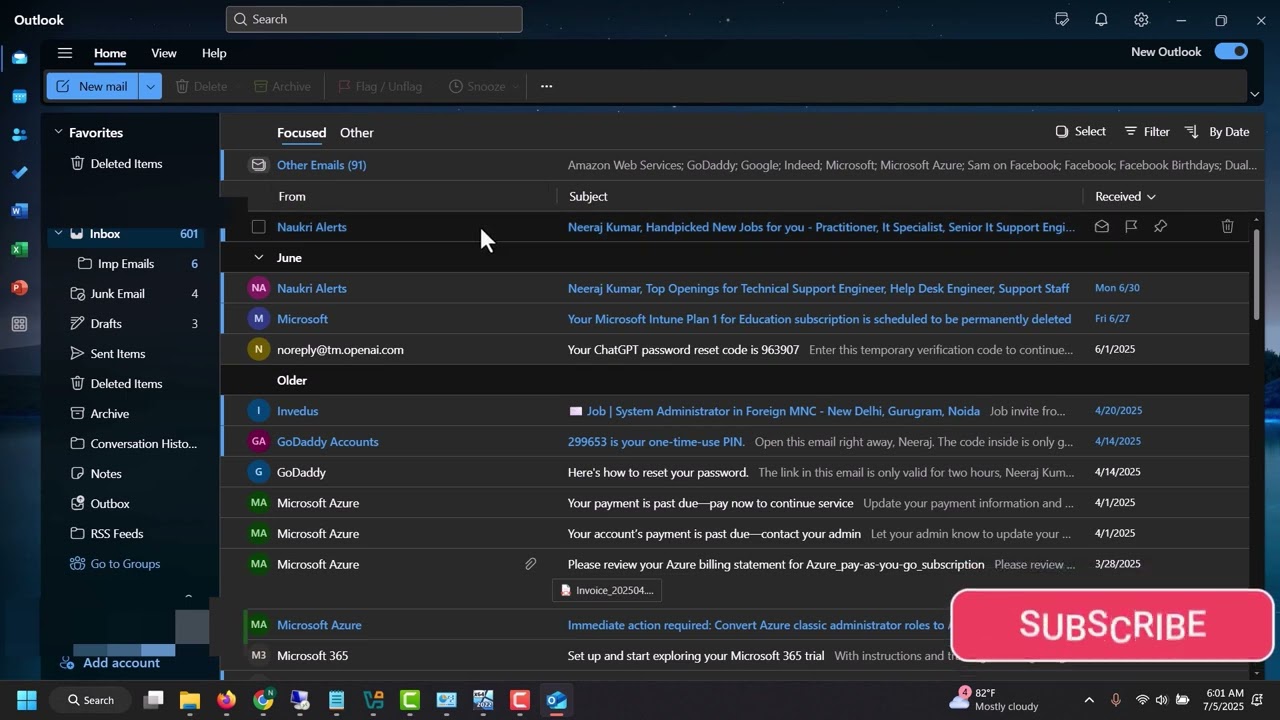
Task: Open Task View on the taskbar
Action: 153,700
